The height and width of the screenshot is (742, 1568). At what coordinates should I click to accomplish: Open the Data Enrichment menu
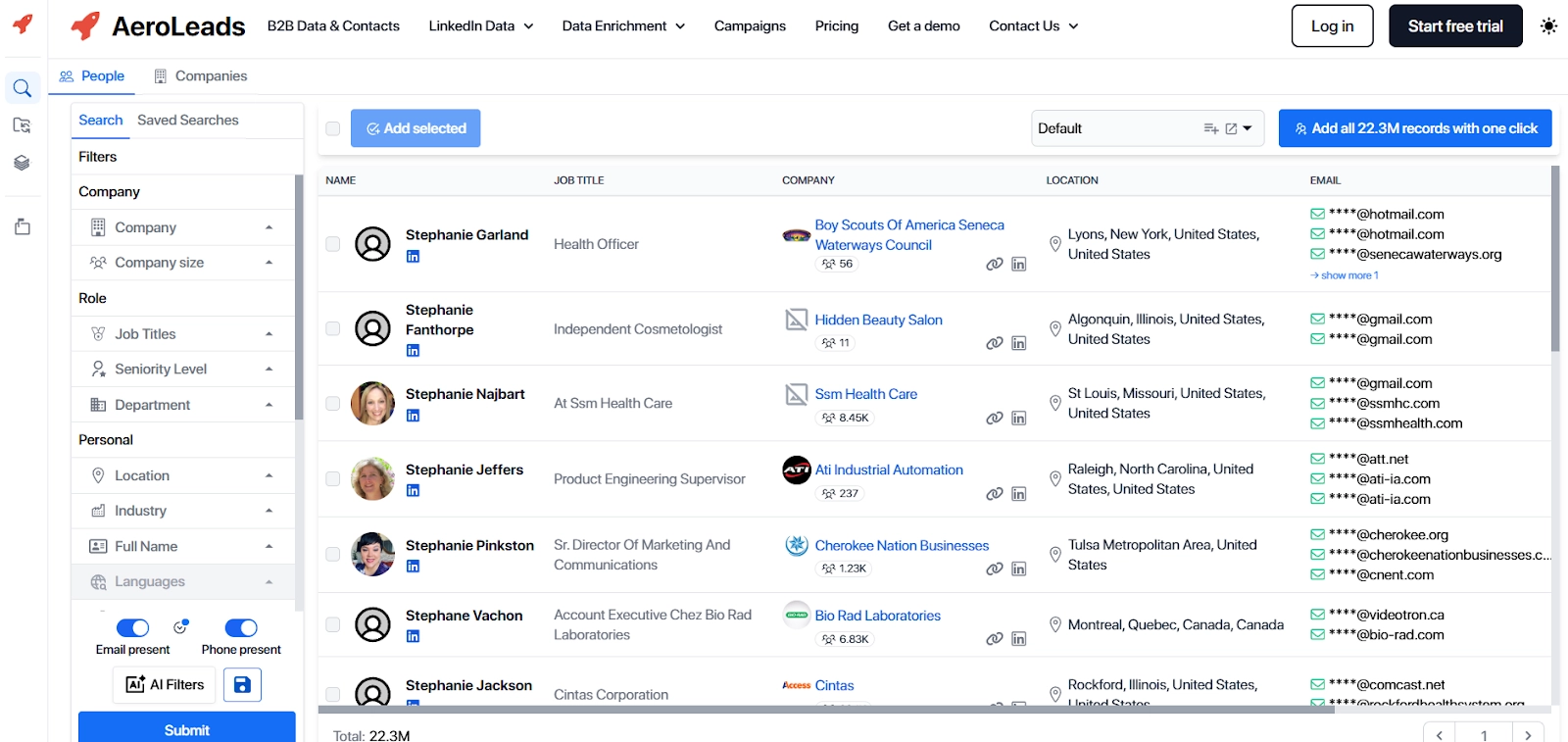623,26
